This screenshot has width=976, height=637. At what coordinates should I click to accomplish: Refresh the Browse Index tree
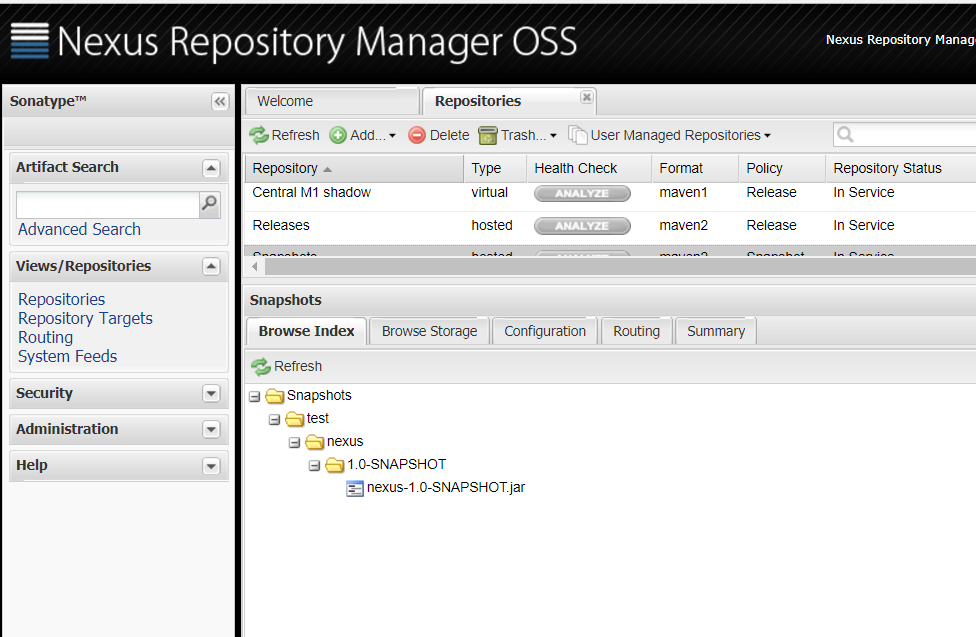(287, 366)
